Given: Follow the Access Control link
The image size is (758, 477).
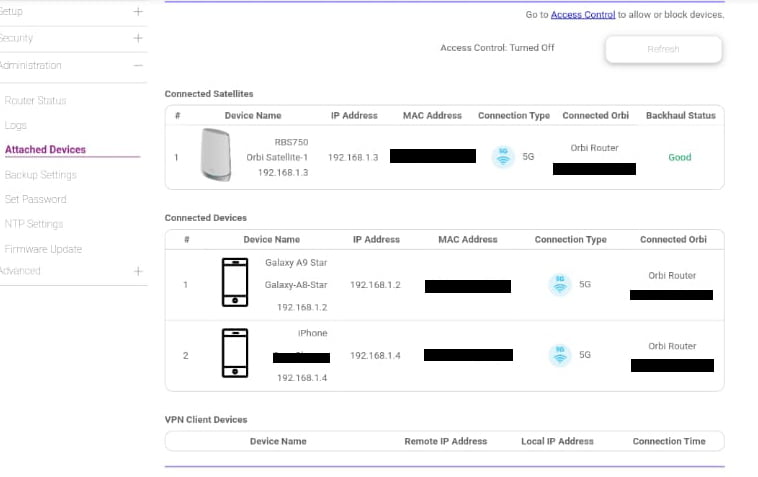Looking at the screenshot, I should (583, 14).
